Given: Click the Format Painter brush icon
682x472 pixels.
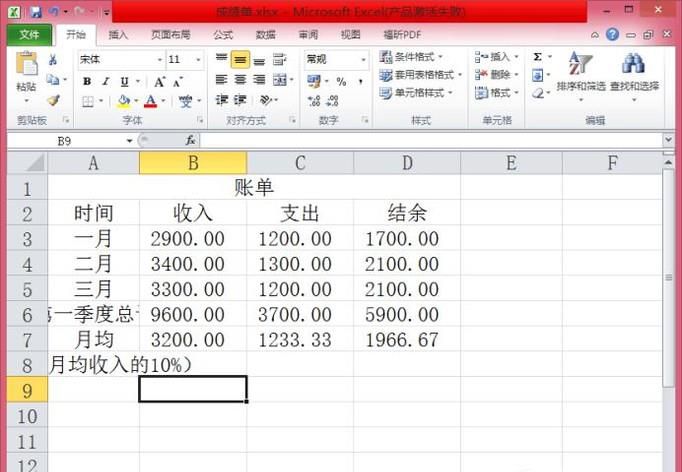Looking at the screenshot, I should point(53,101).
